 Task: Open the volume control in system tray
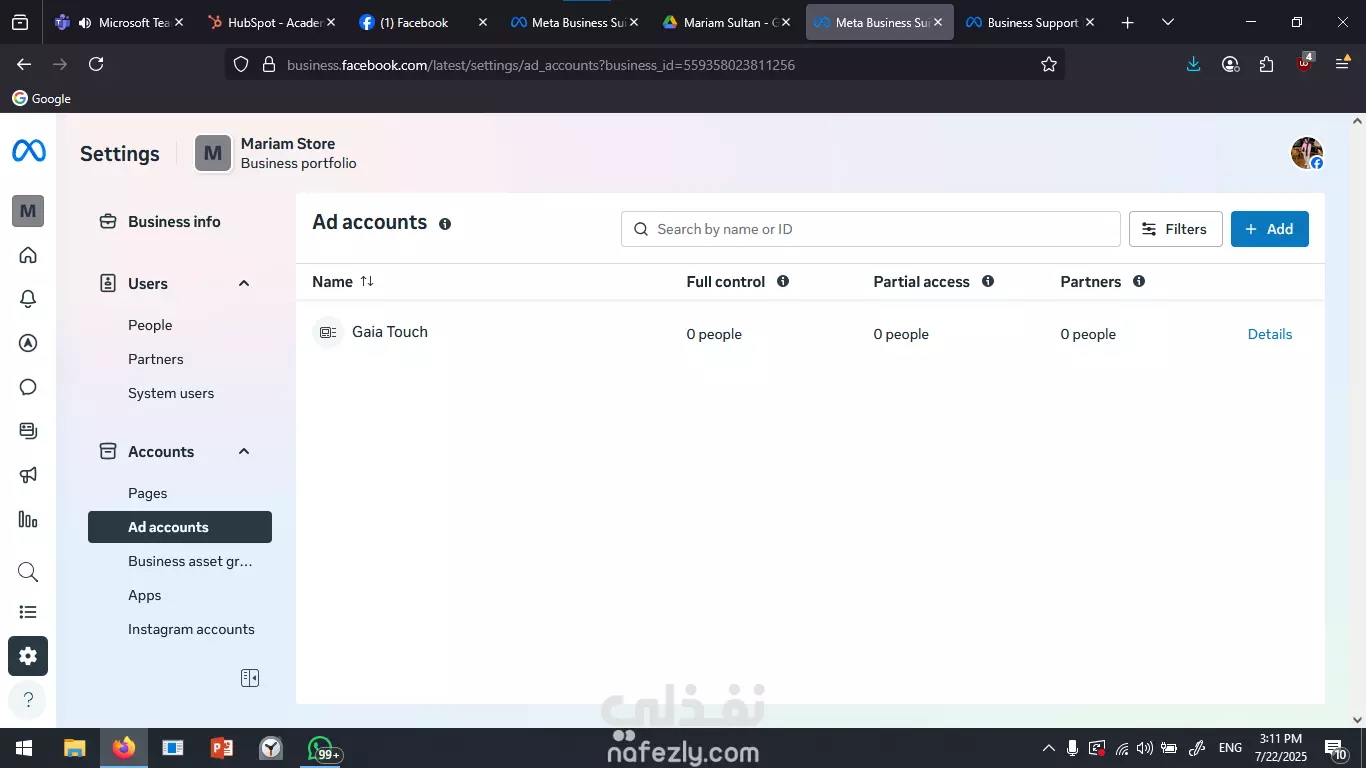tap(1145, 748)
